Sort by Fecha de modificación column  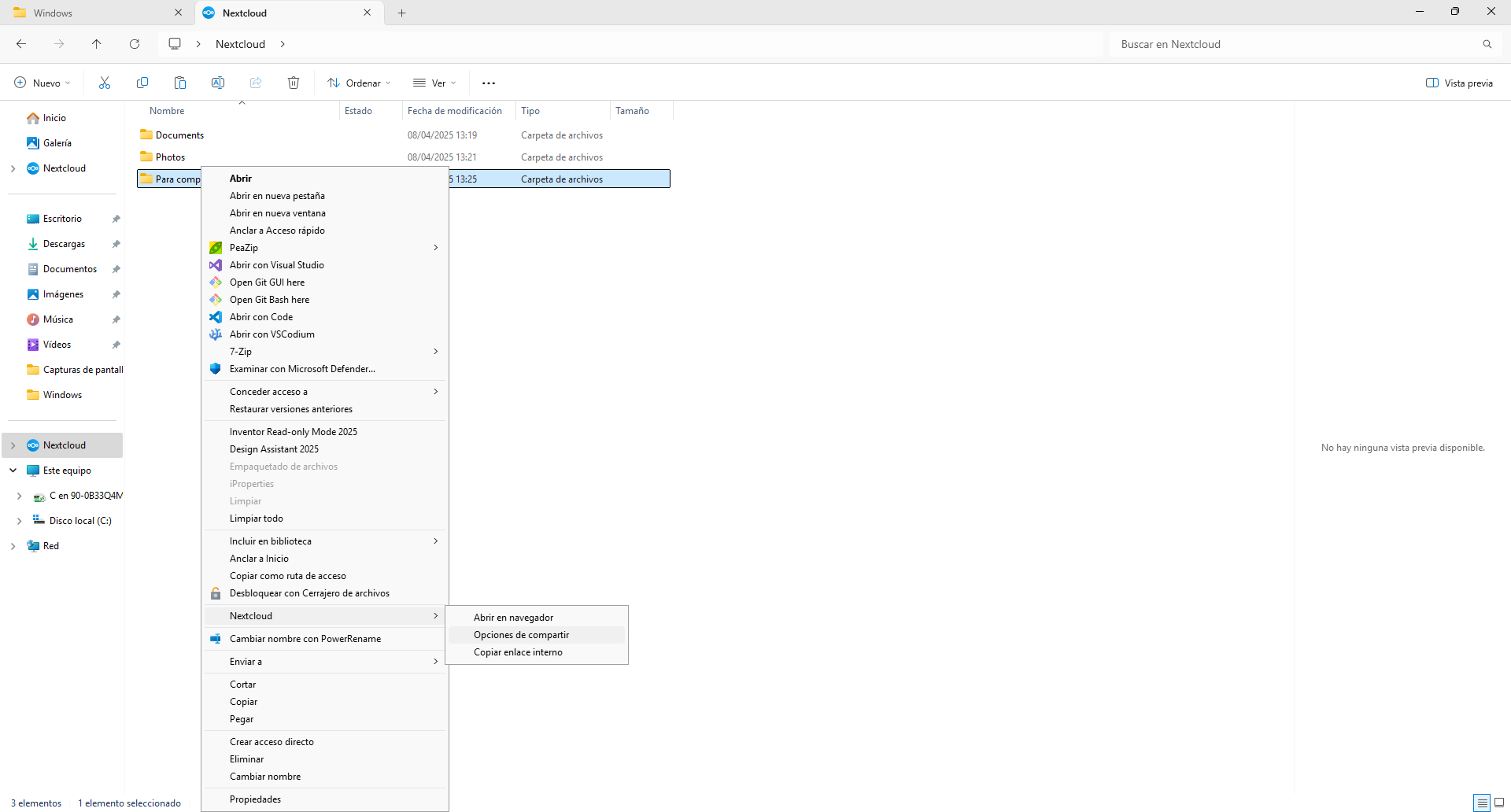click(458, 111)
